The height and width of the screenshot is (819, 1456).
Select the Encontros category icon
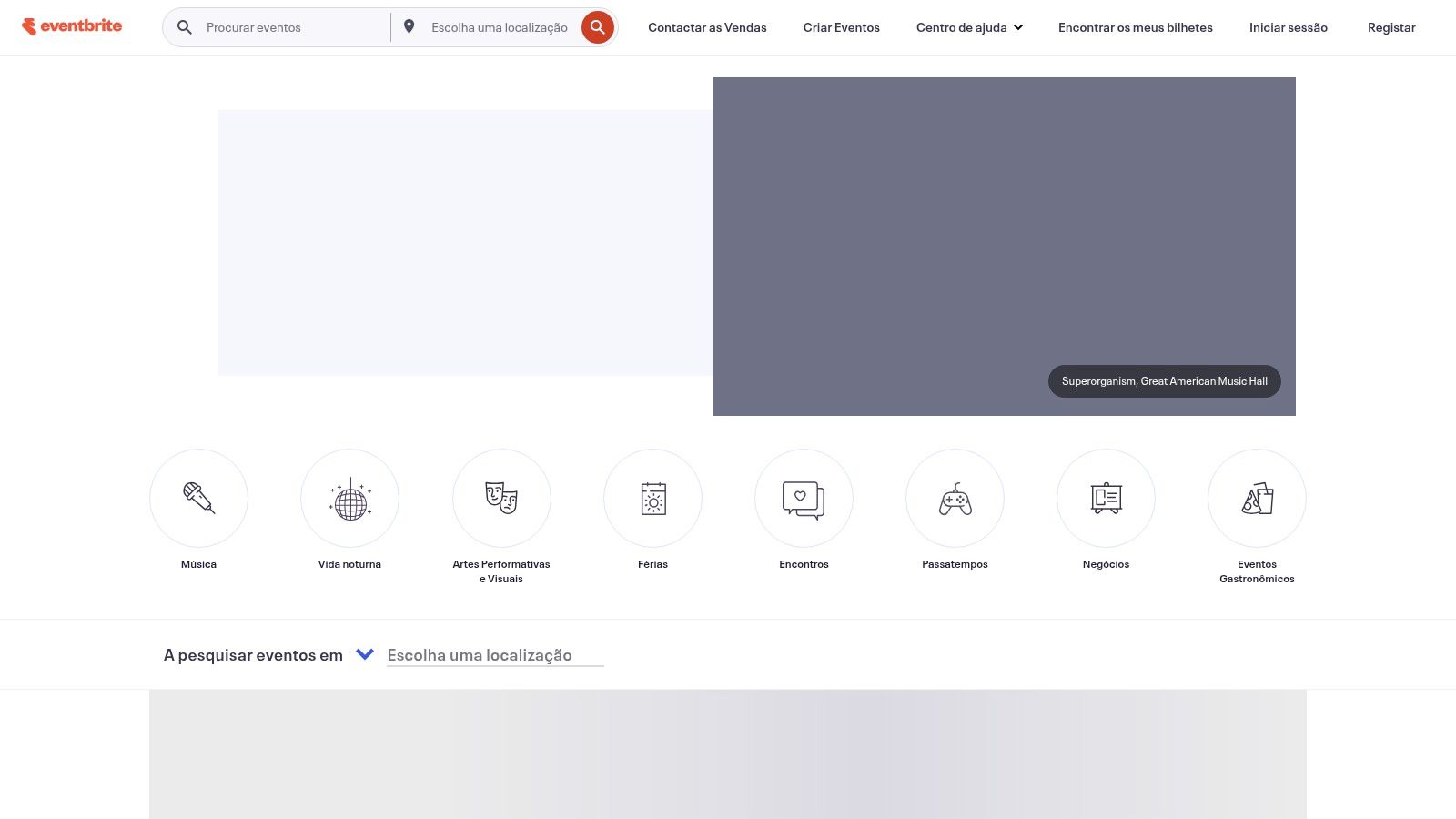[804, 498]
